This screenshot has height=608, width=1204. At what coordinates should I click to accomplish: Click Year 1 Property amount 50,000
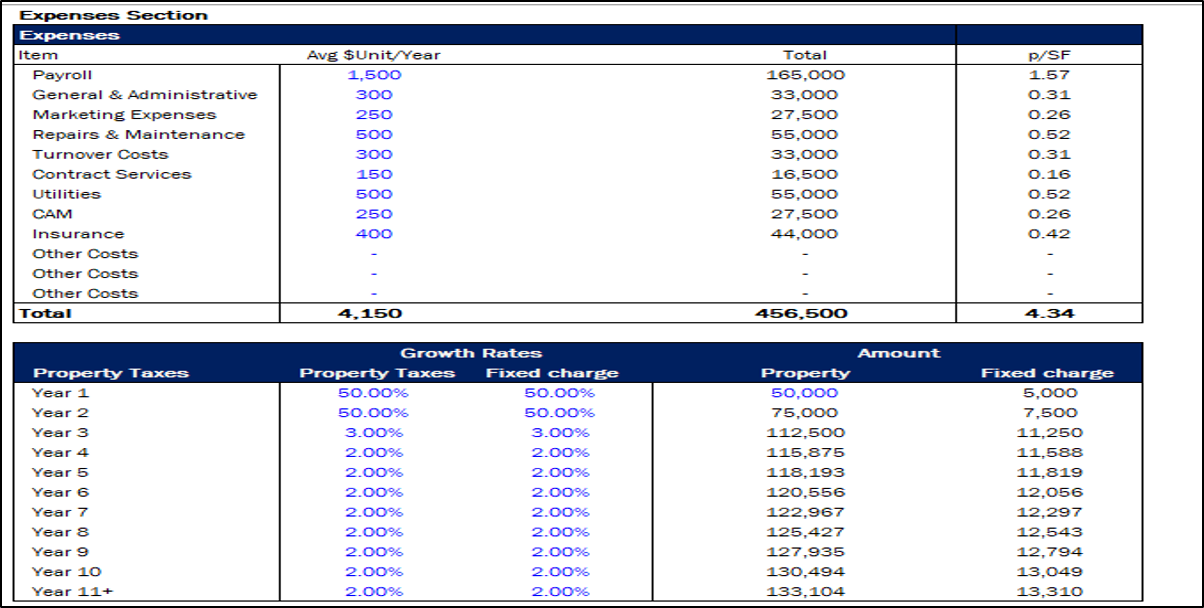805,393
